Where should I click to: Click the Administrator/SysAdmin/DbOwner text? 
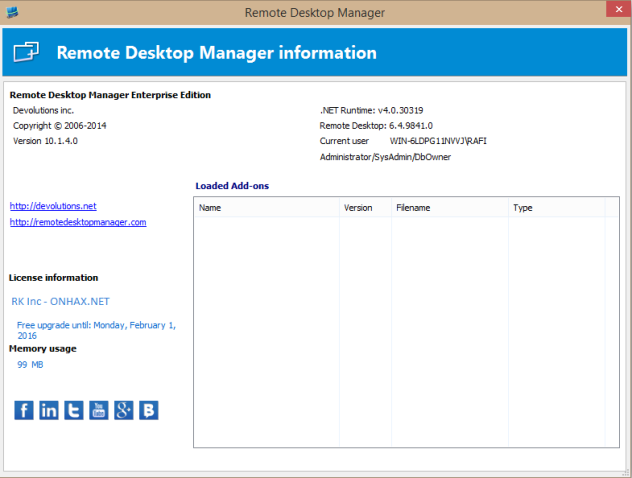[385, 157]
